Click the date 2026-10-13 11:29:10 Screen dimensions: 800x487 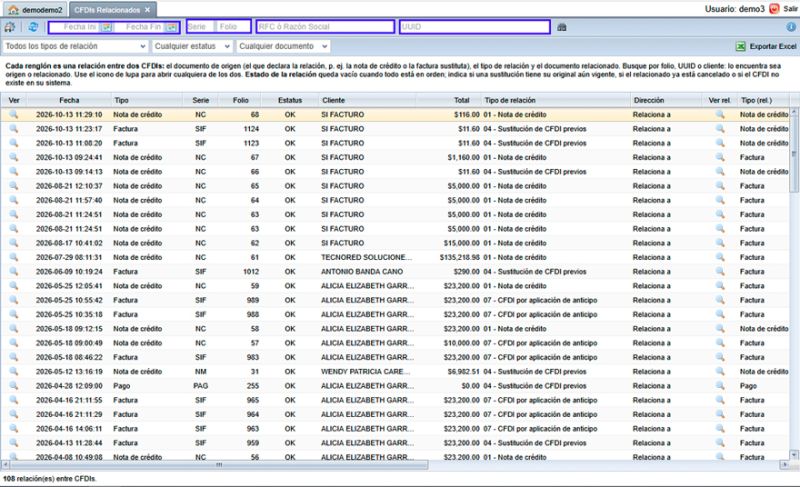pos(69,114)
